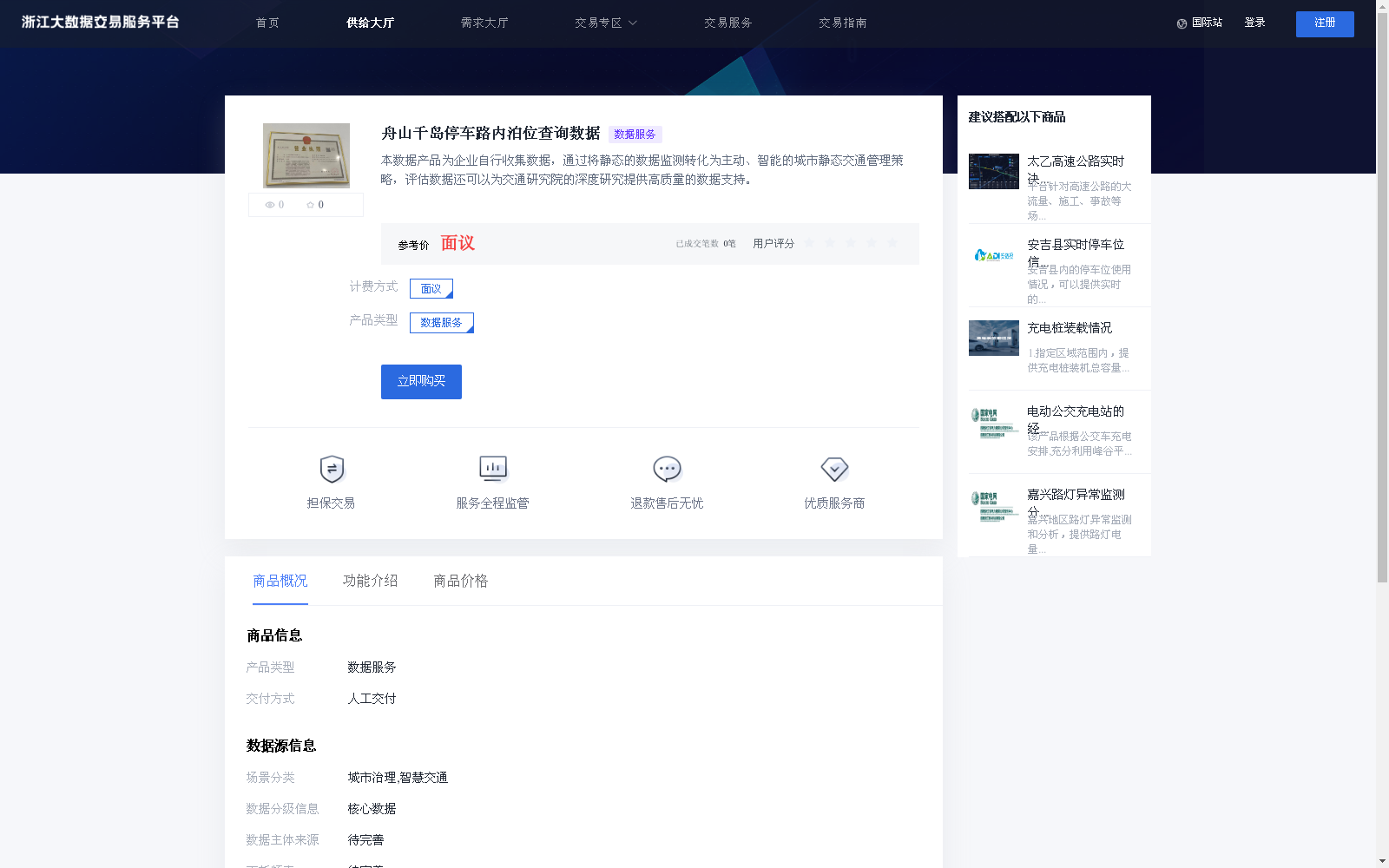Click the 担保交易 shield icon
The width and height of the screenshot is (1389, 868).
point(332,469)
